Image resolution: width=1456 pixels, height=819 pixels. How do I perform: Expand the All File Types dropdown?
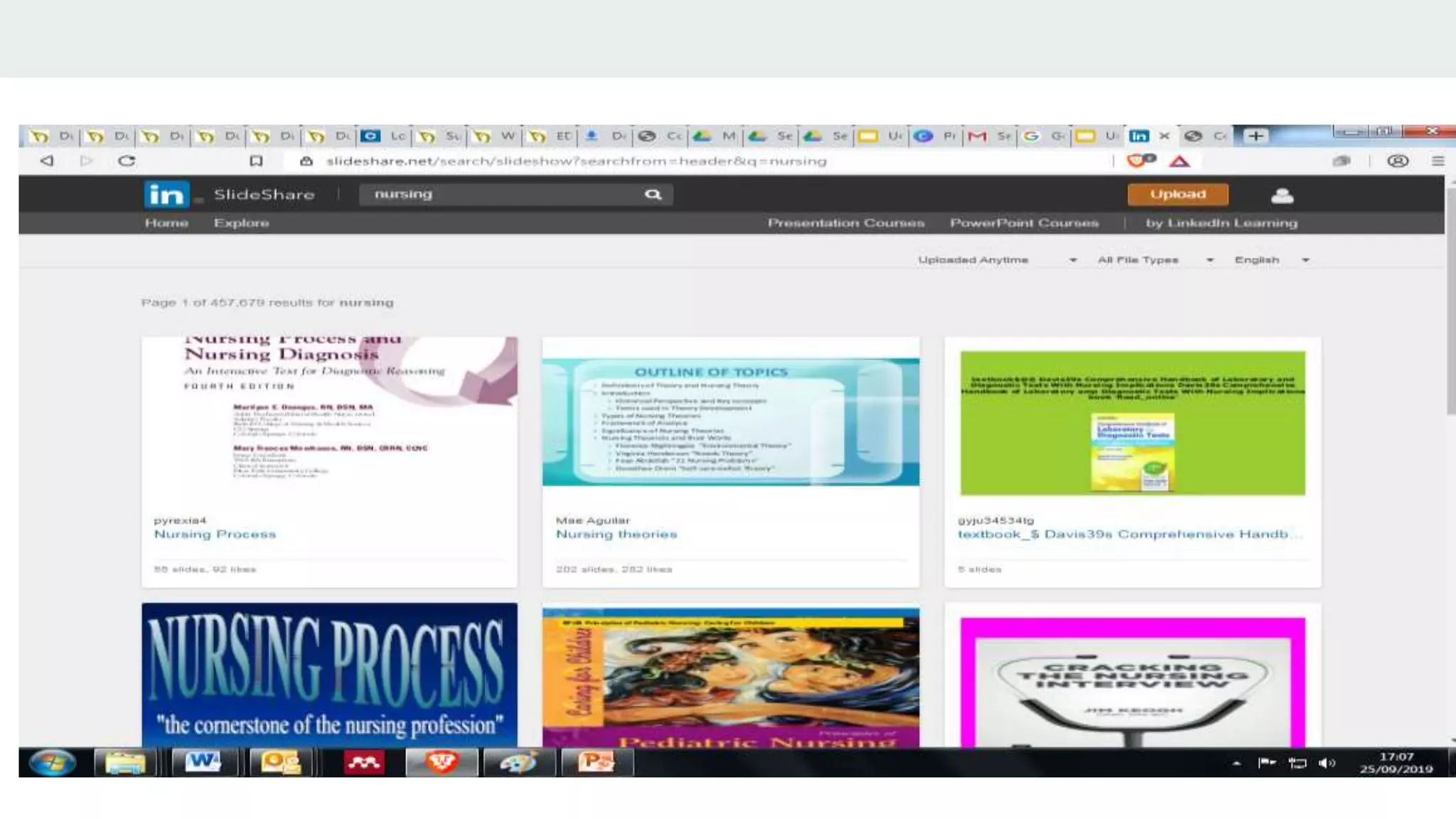[1155, 260]
